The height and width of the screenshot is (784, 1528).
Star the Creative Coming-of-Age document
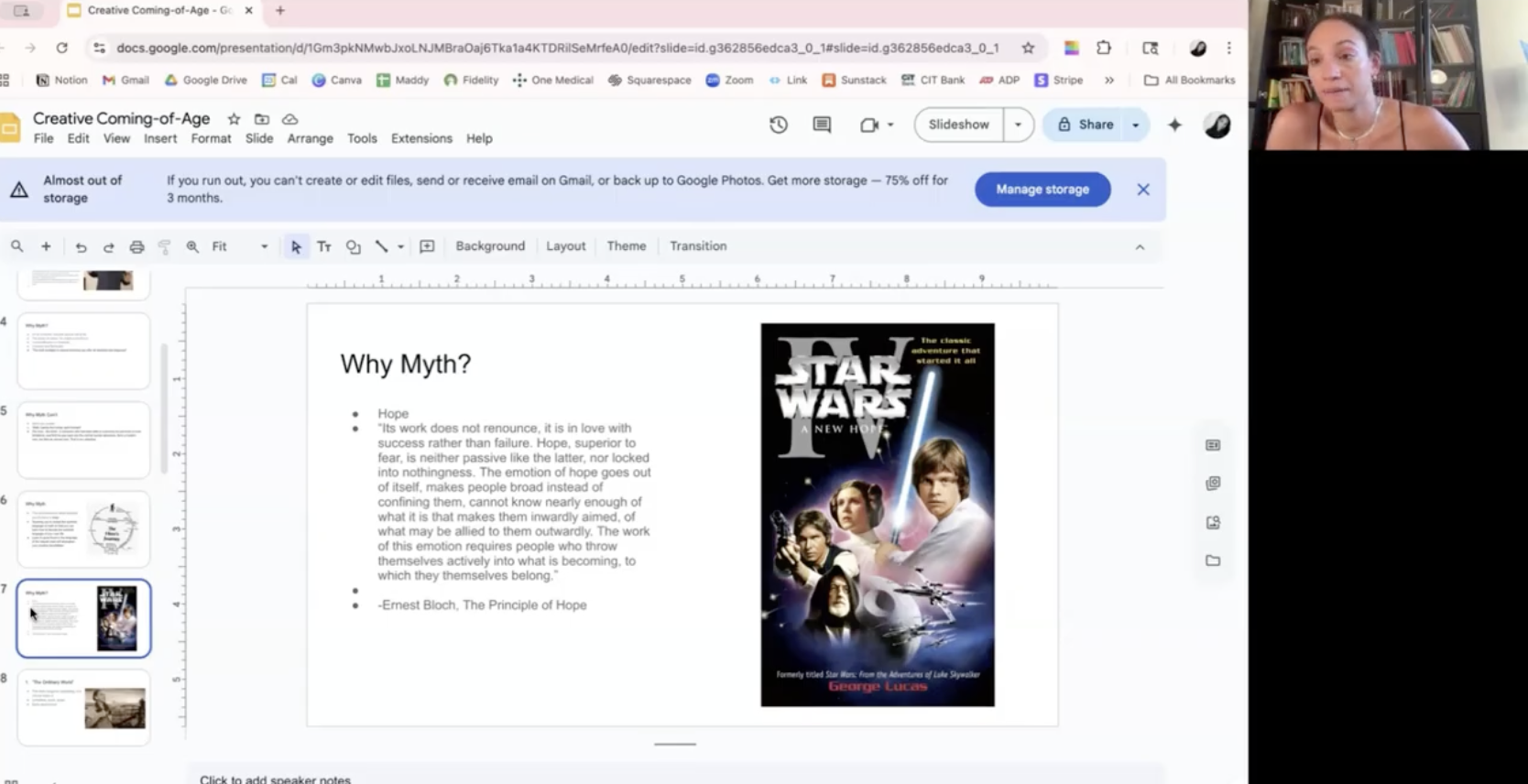(x=234, y=119)
